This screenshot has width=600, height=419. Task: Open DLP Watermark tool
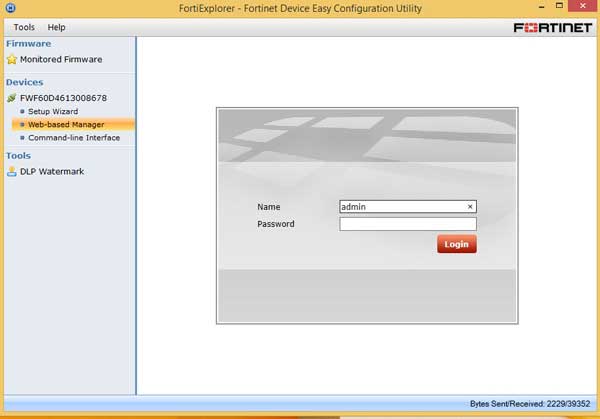[52, 171]
